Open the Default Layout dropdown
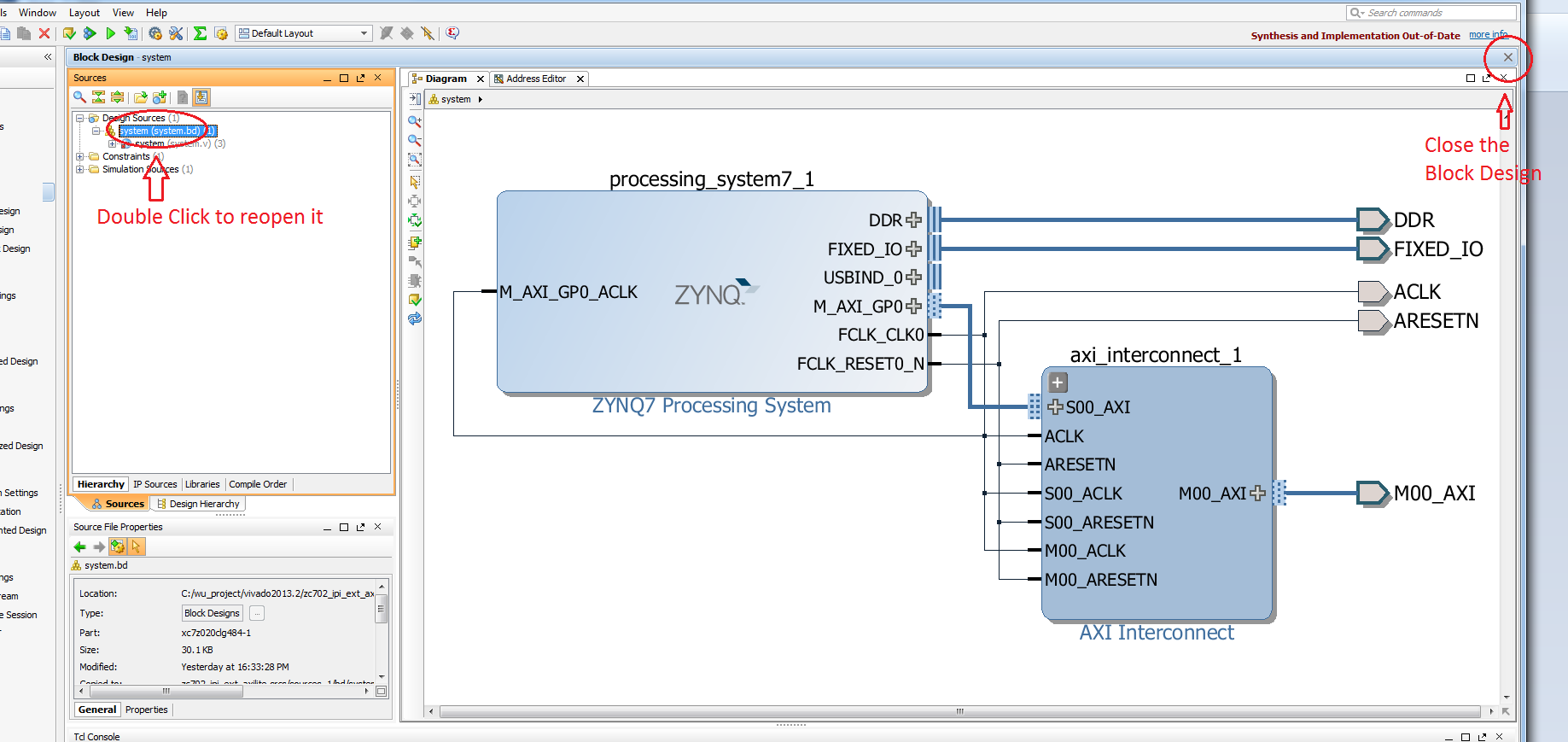 click(304, 33)
